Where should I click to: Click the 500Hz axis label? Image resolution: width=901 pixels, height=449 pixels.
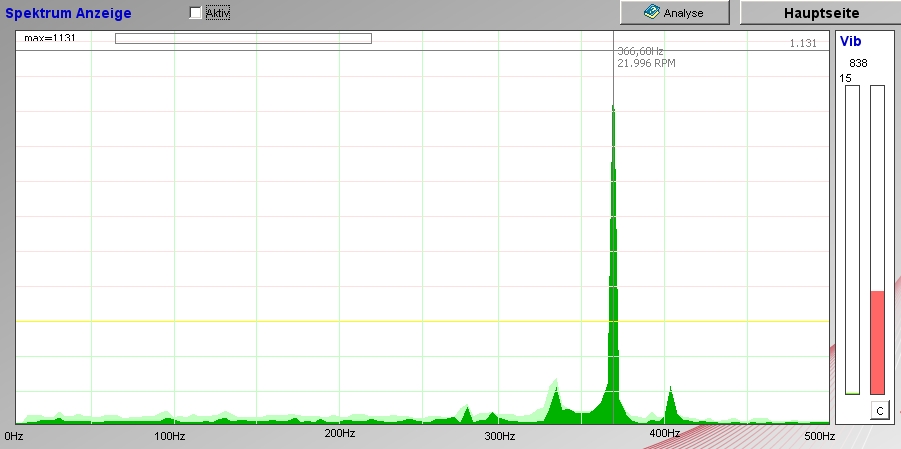[x=818, y=436]
